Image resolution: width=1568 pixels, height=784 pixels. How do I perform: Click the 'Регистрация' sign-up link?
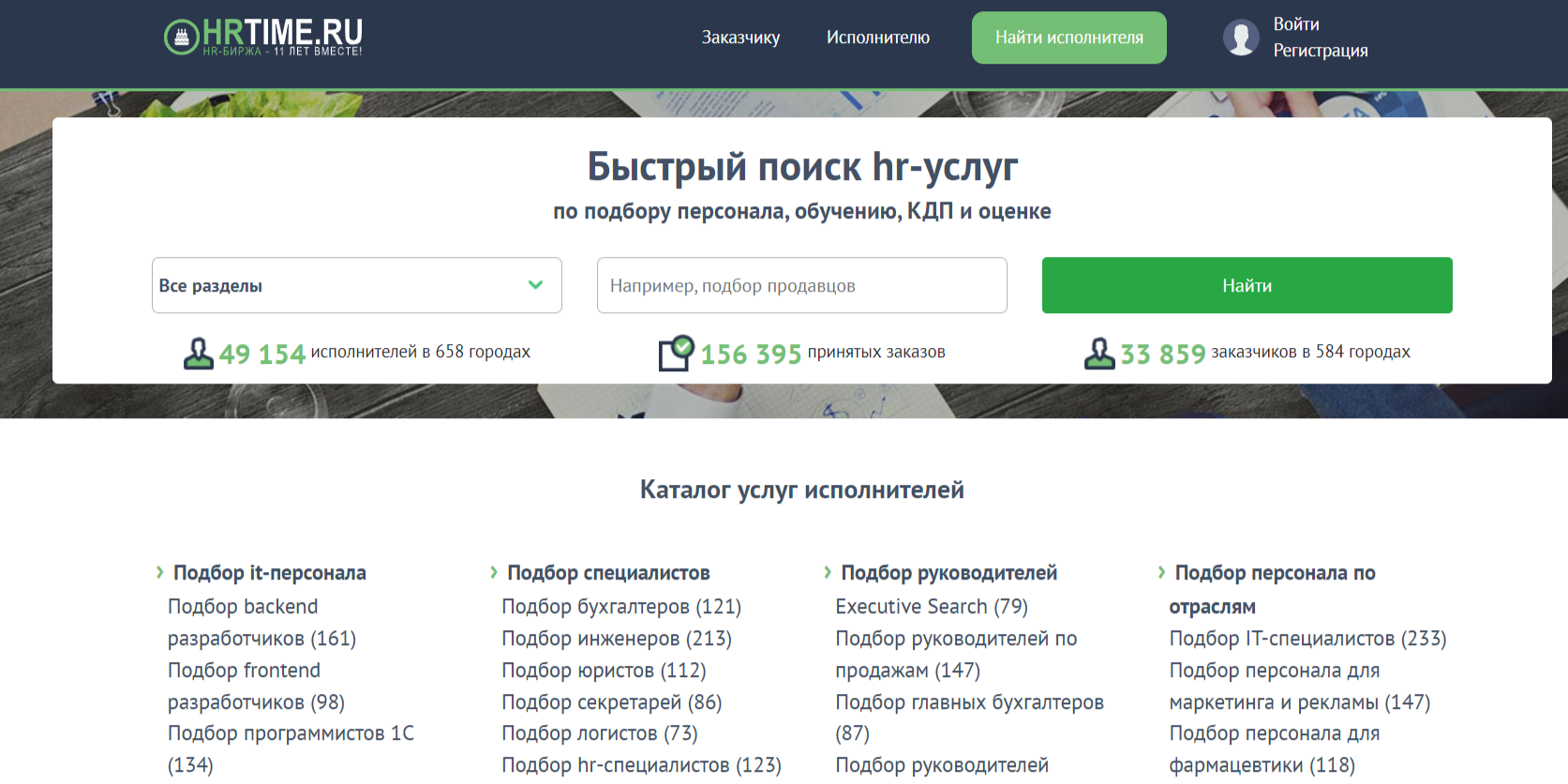[x=1320, y=51]
